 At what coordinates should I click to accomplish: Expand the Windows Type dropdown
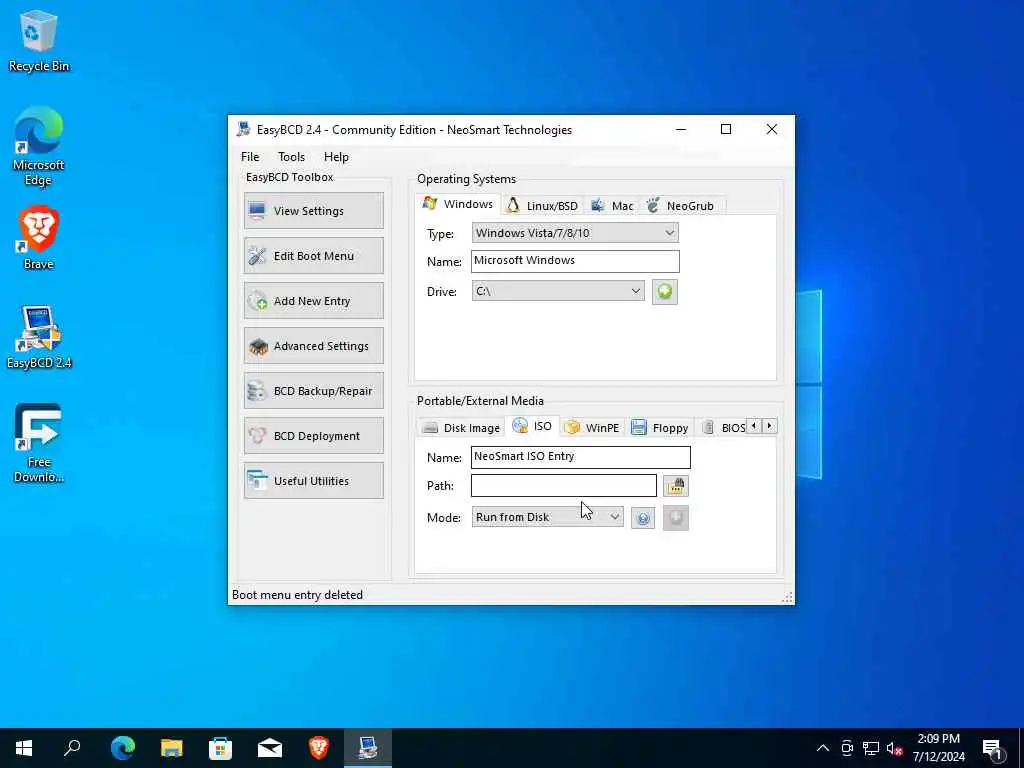575,232
